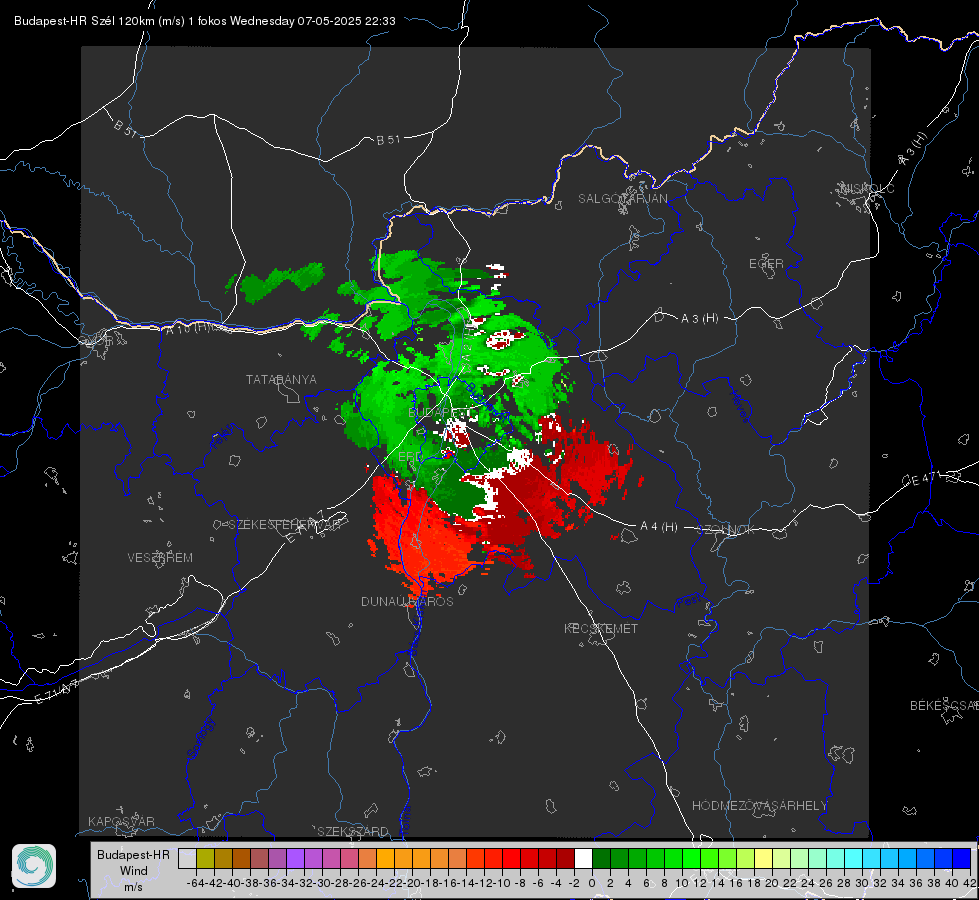Click the SZEKSZÁRD city label
Screen dimensions: 979x900
pos(353,831)
